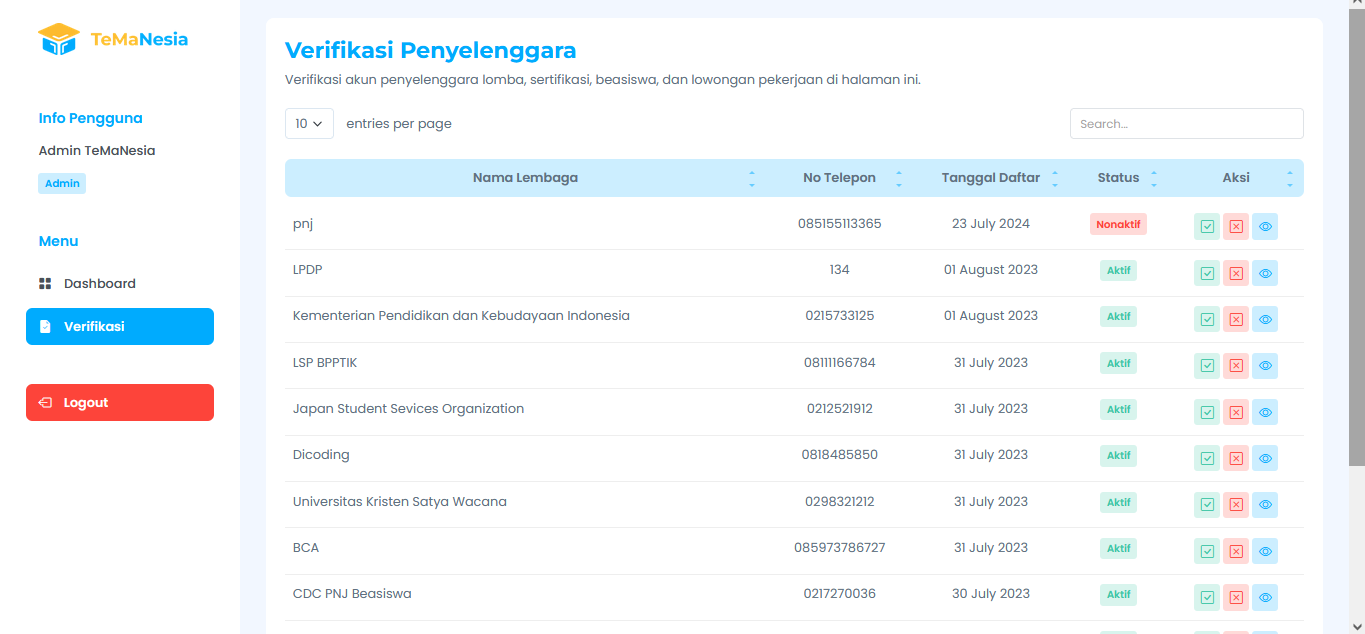Viewport: 1365px width, 634px height.
Task: Sort table by Tanggal Daftar column
Action: [990, 178]
